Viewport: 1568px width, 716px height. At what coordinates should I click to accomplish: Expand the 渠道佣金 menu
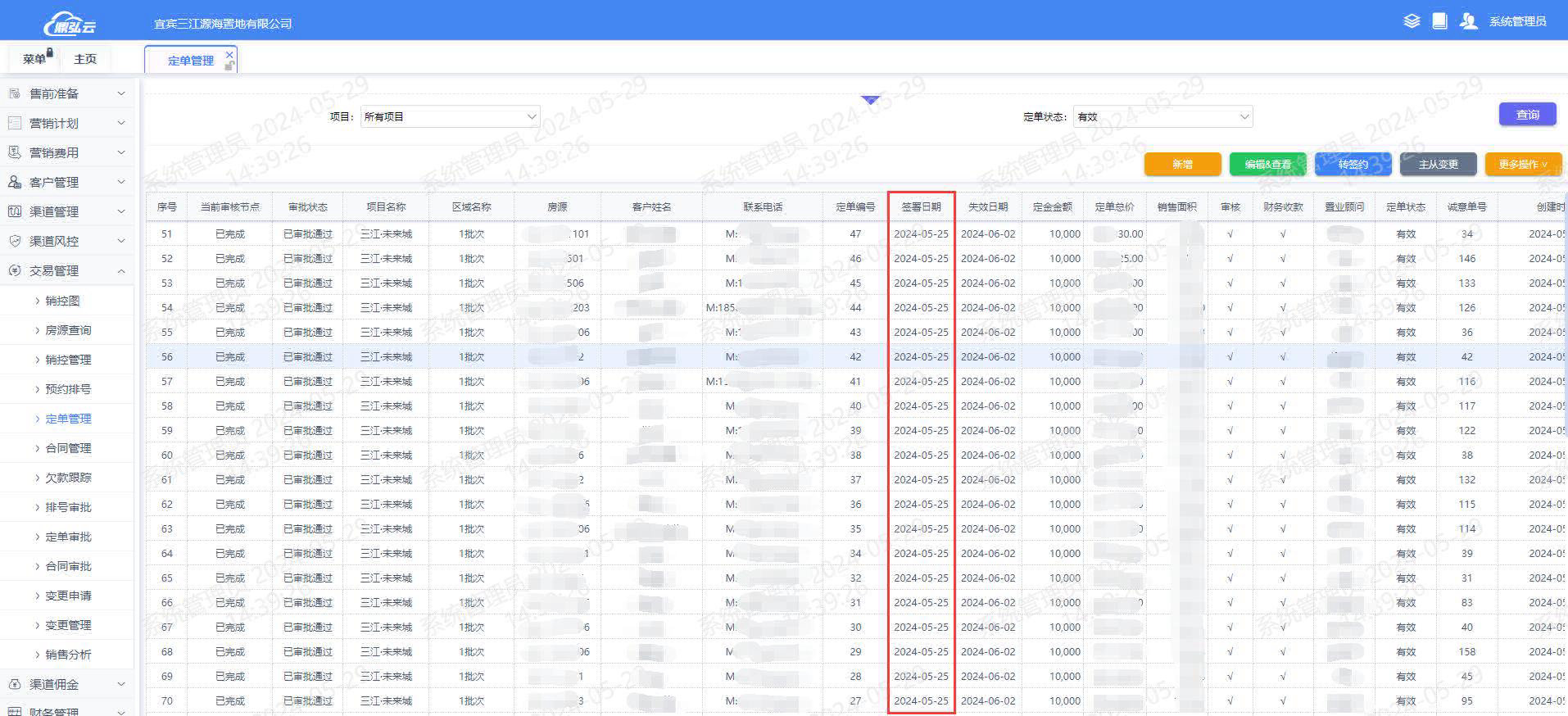121,684
